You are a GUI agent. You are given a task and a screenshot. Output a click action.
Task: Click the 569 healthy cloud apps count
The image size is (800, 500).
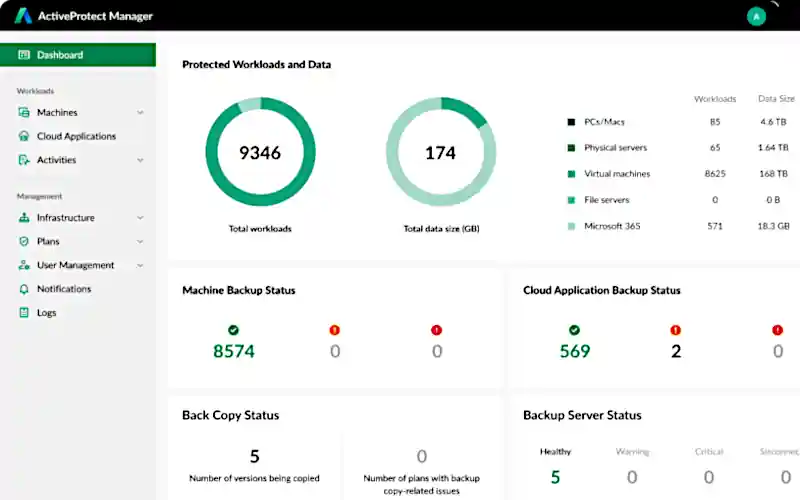(x=574, y=351)
